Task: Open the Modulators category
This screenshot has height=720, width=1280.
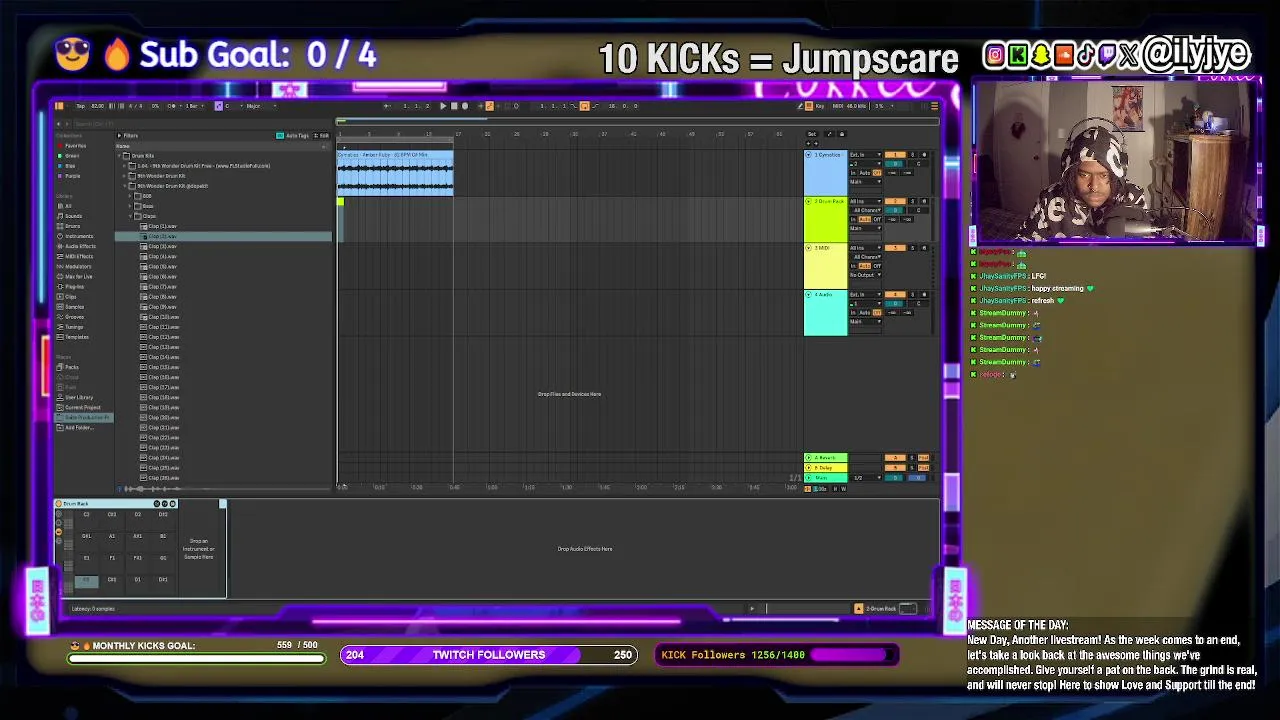Action: 77,266
